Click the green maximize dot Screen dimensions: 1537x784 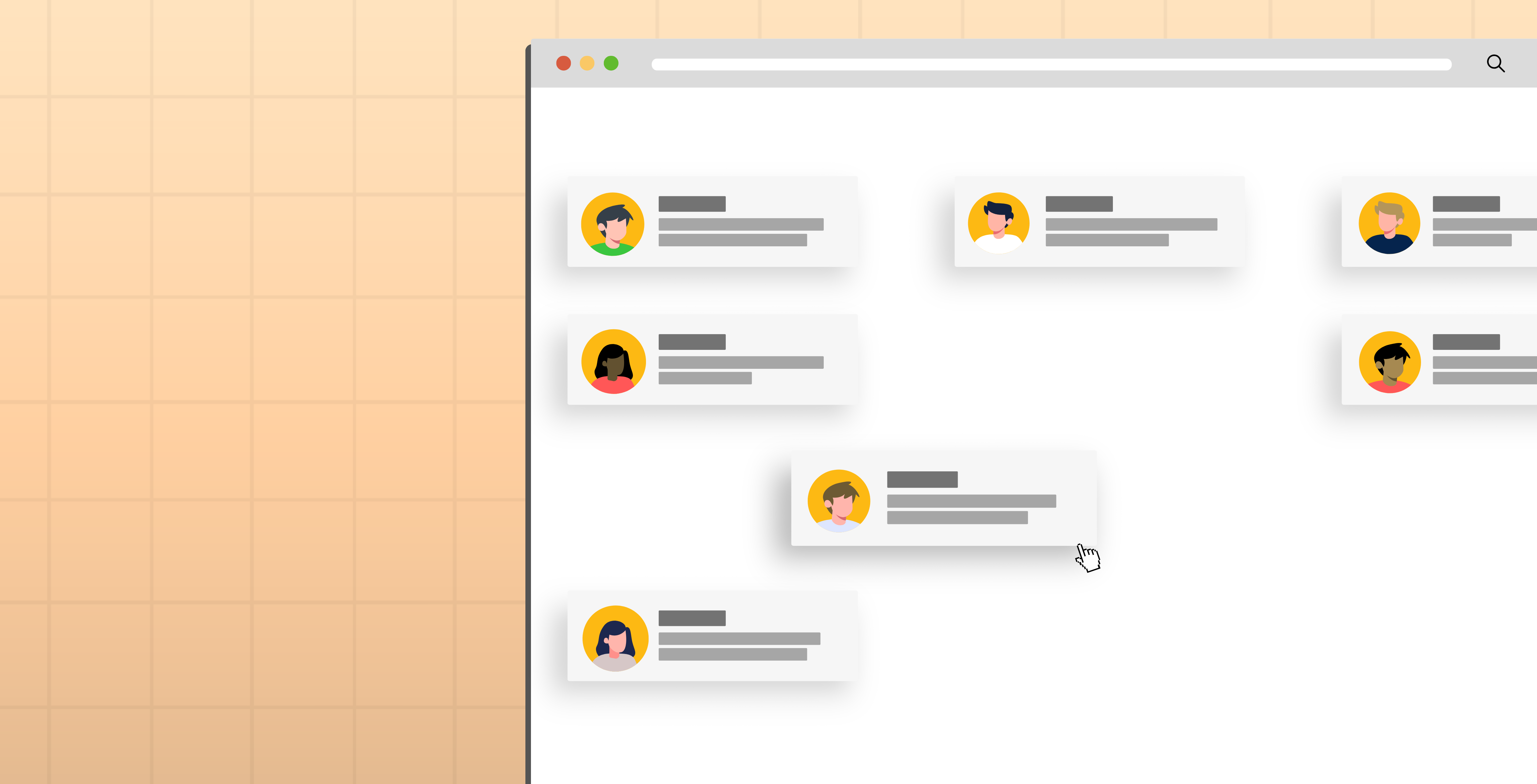coord(611,63)
